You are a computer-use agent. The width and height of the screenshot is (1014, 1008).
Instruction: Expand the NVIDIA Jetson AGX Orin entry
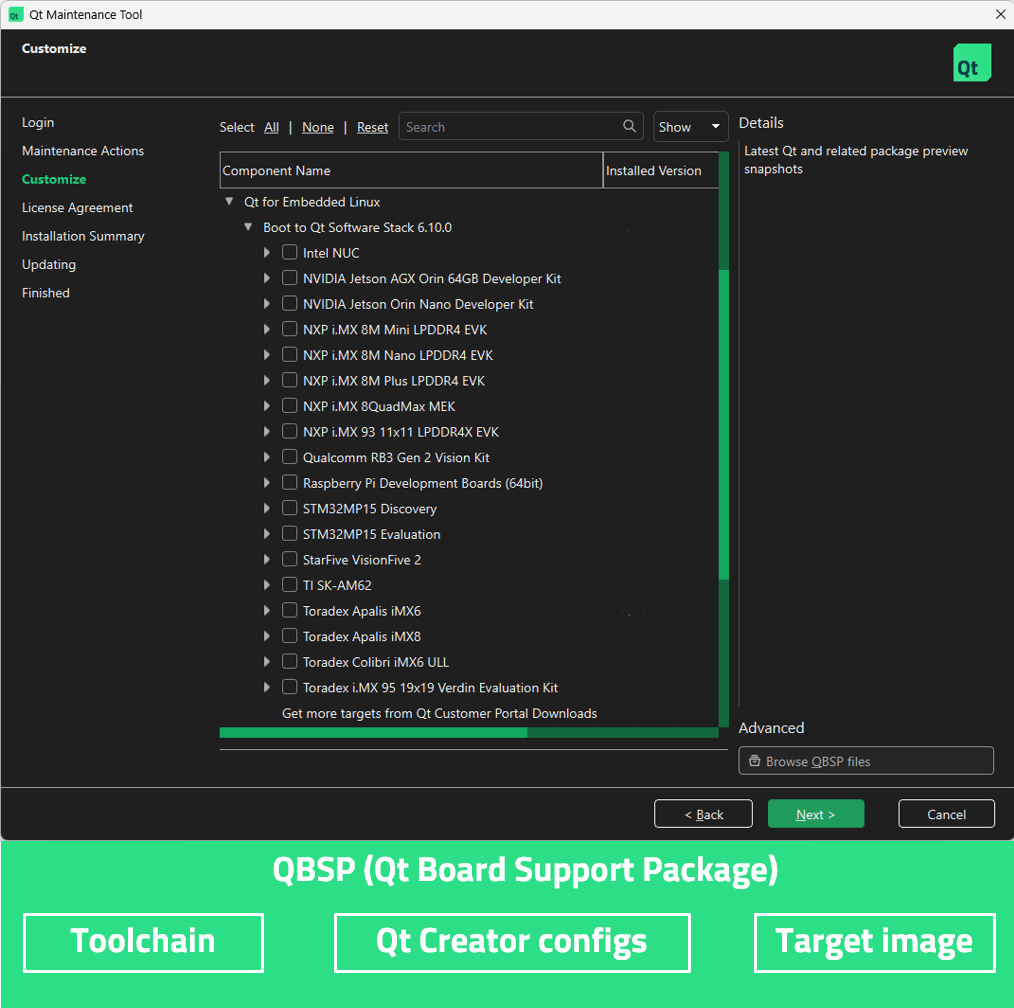click(x=266, y=278)
